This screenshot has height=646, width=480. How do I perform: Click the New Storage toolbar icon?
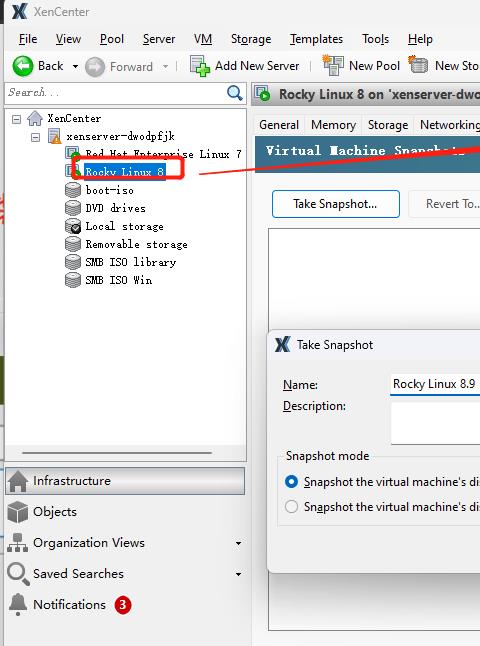point(418,65)
